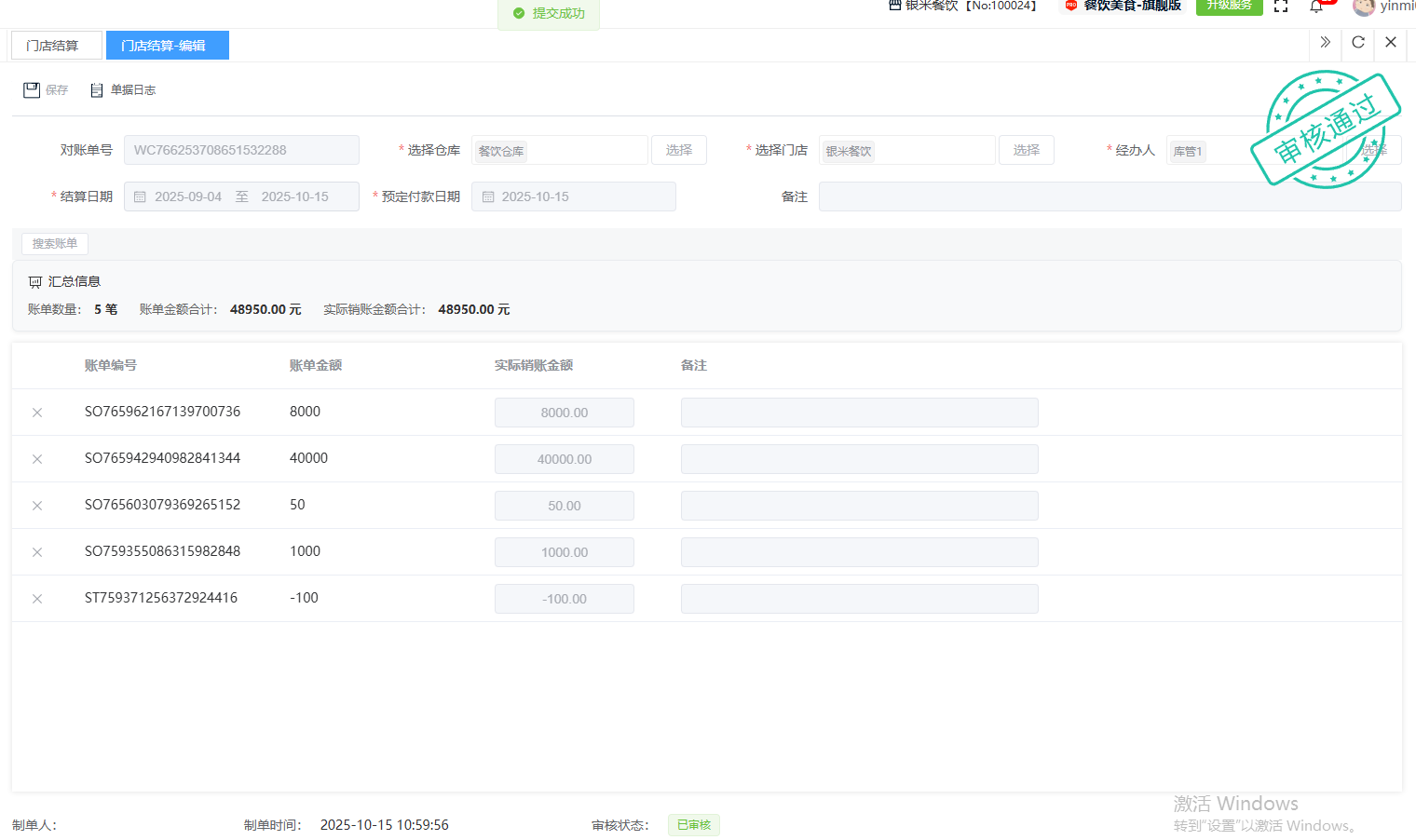Open the 预定付款日期 date picker
This screenshot has width=1416, height=840.
573,196
